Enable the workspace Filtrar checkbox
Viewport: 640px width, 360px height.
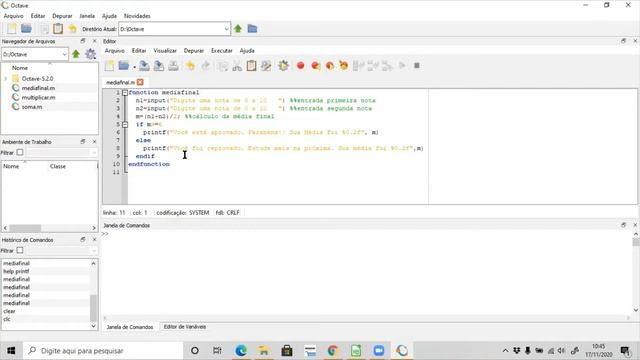(20, 152)
